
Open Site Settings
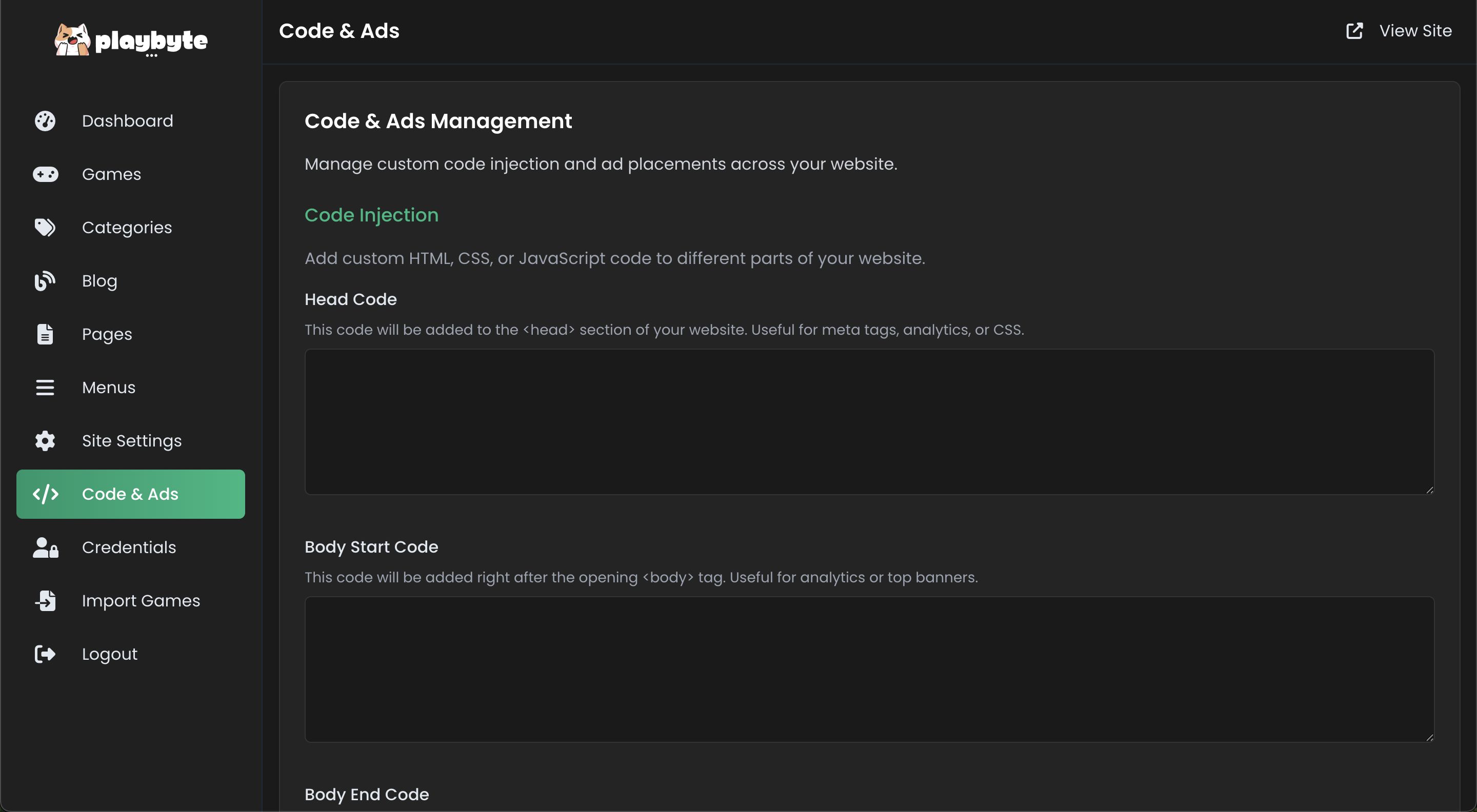coord(131,441)
